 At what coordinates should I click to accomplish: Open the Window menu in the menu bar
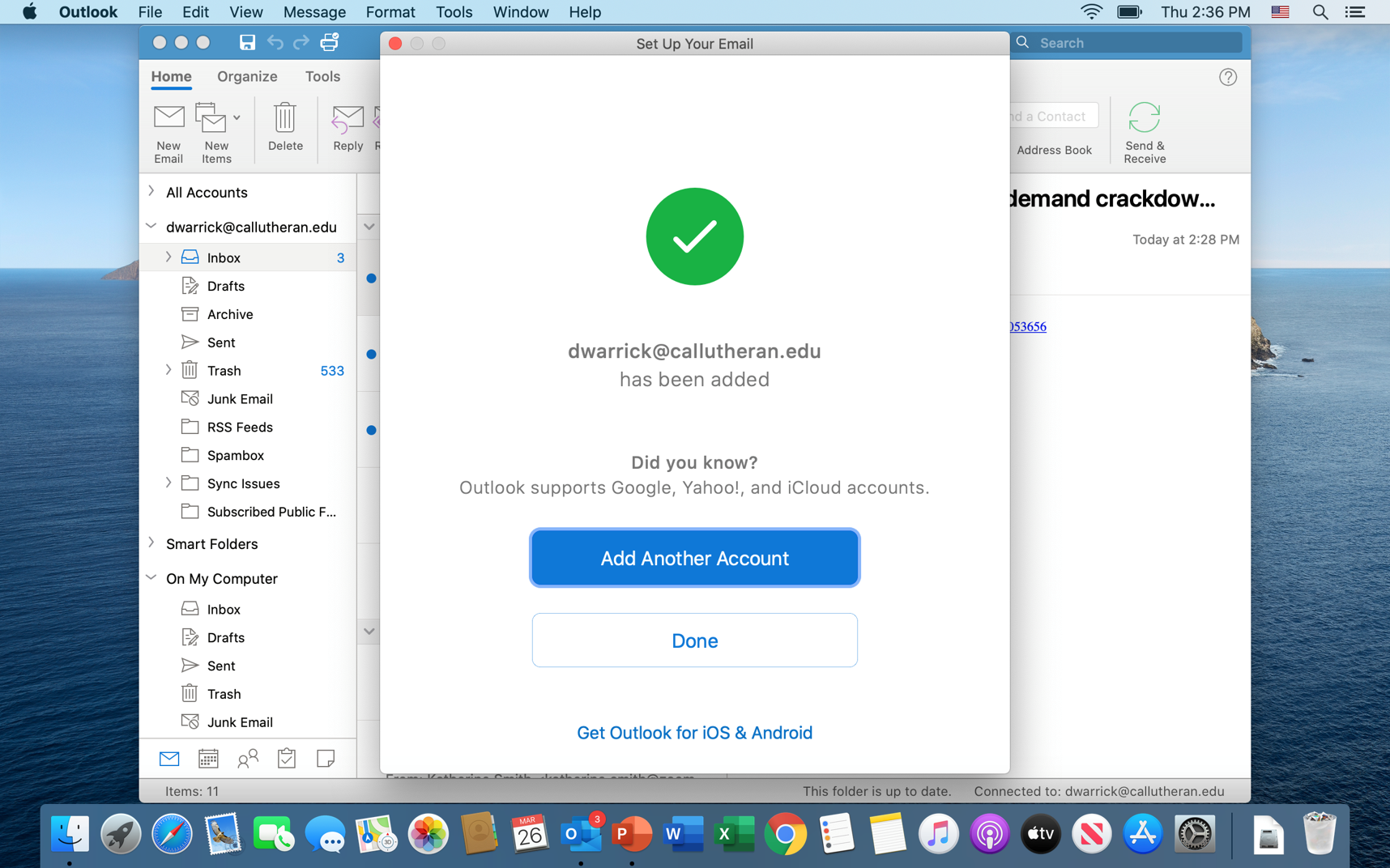point(521,12)
